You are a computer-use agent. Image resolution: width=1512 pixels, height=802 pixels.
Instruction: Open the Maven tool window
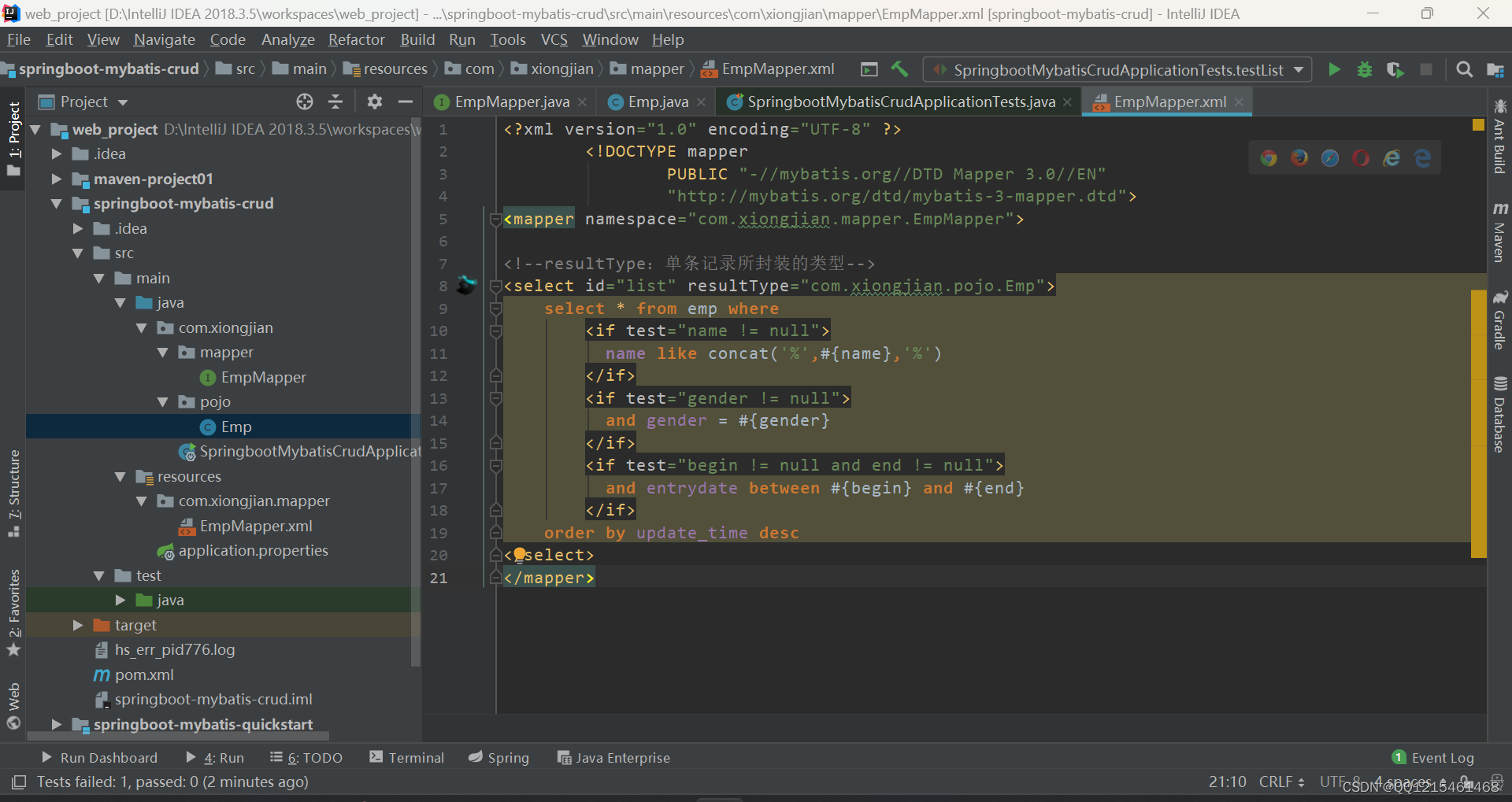pos(1499,231)
